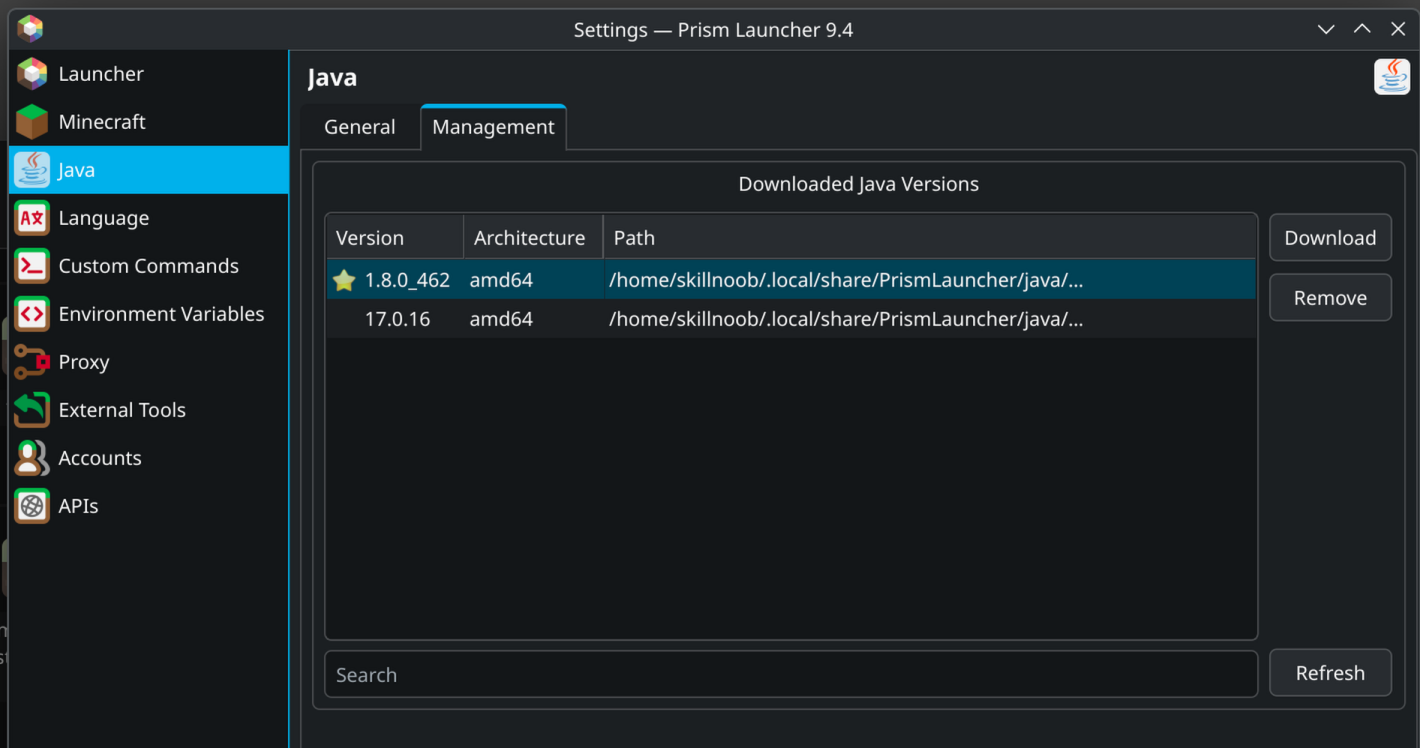Image resolution: width=1420 pixels, height=748 pixels.
Task: Open the Custom Commands terminal icon
Action: click(x=32, y=266)
